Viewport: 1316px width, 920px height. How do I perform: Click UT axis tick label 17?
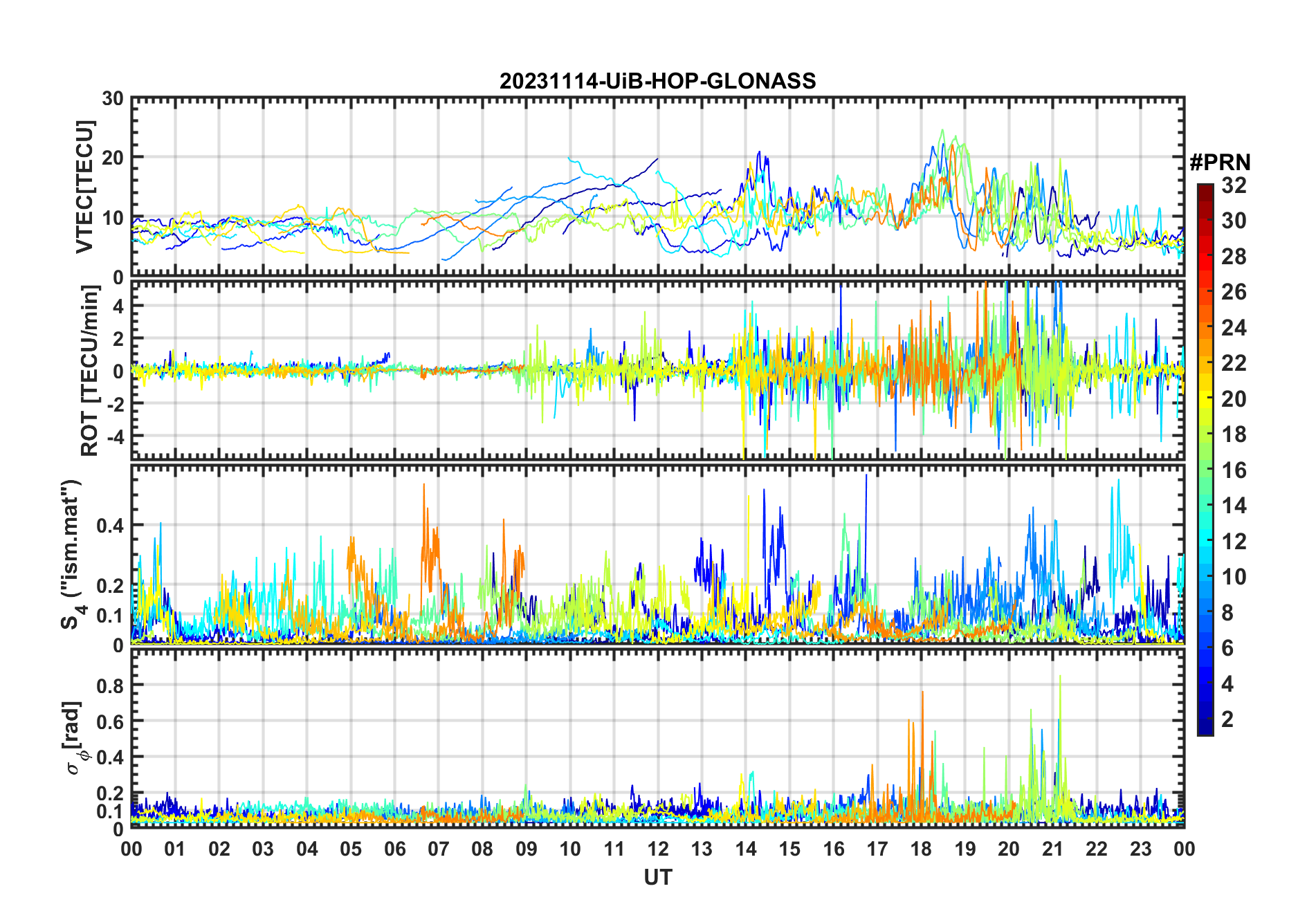click(x=877, y=849)
